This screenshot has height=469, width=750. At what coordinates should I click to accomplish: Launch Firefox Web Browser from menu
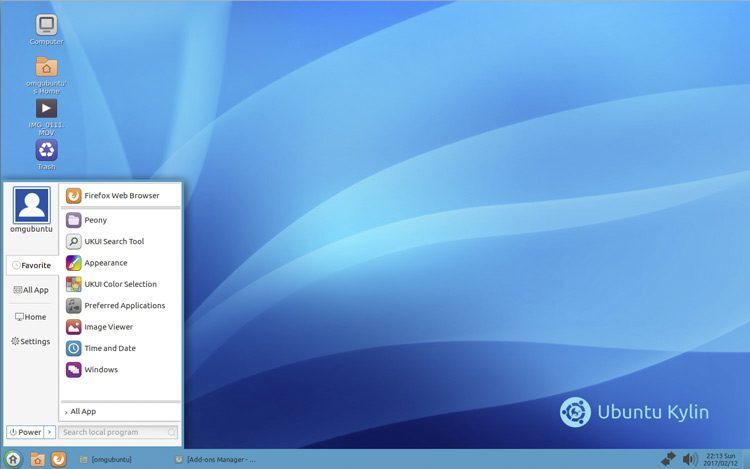(120, 196)
